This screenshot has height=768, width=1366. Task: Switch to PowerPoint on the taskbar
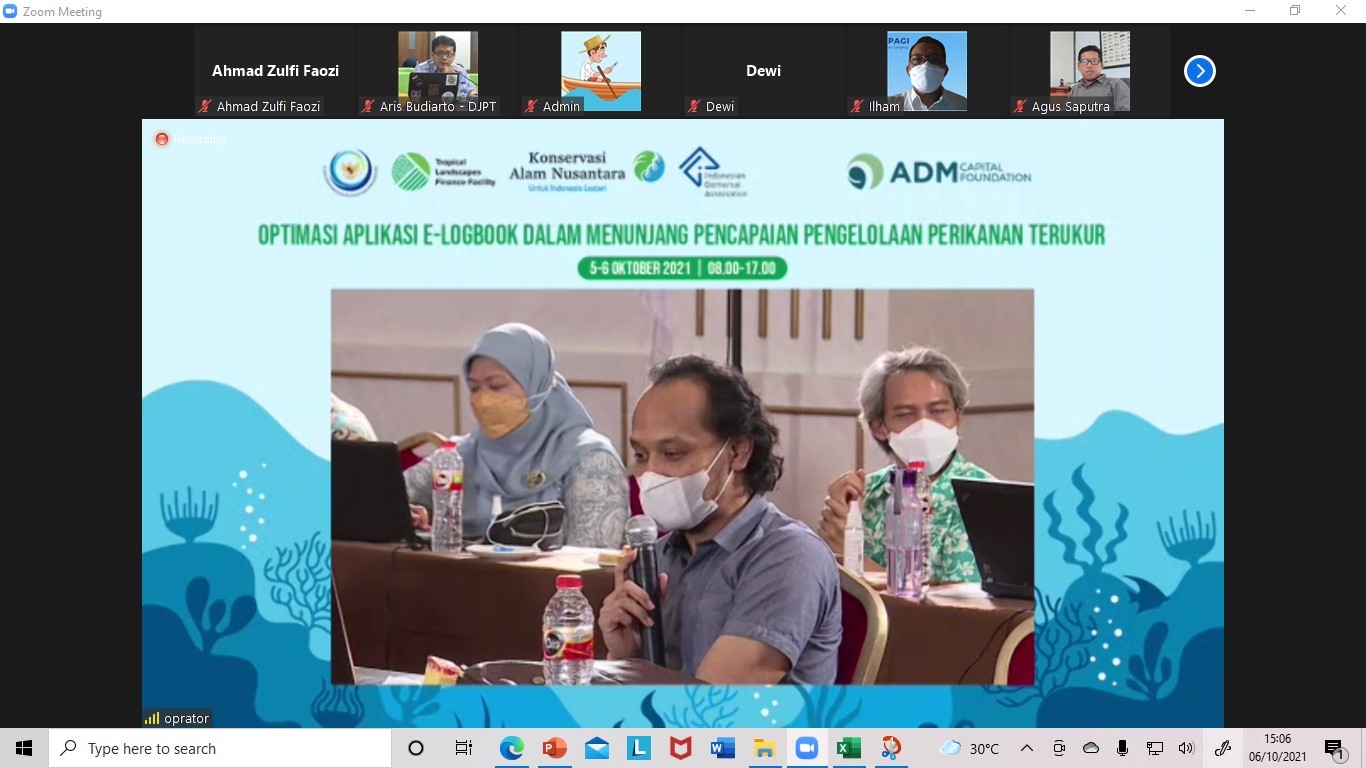click(x=554, y=748)
